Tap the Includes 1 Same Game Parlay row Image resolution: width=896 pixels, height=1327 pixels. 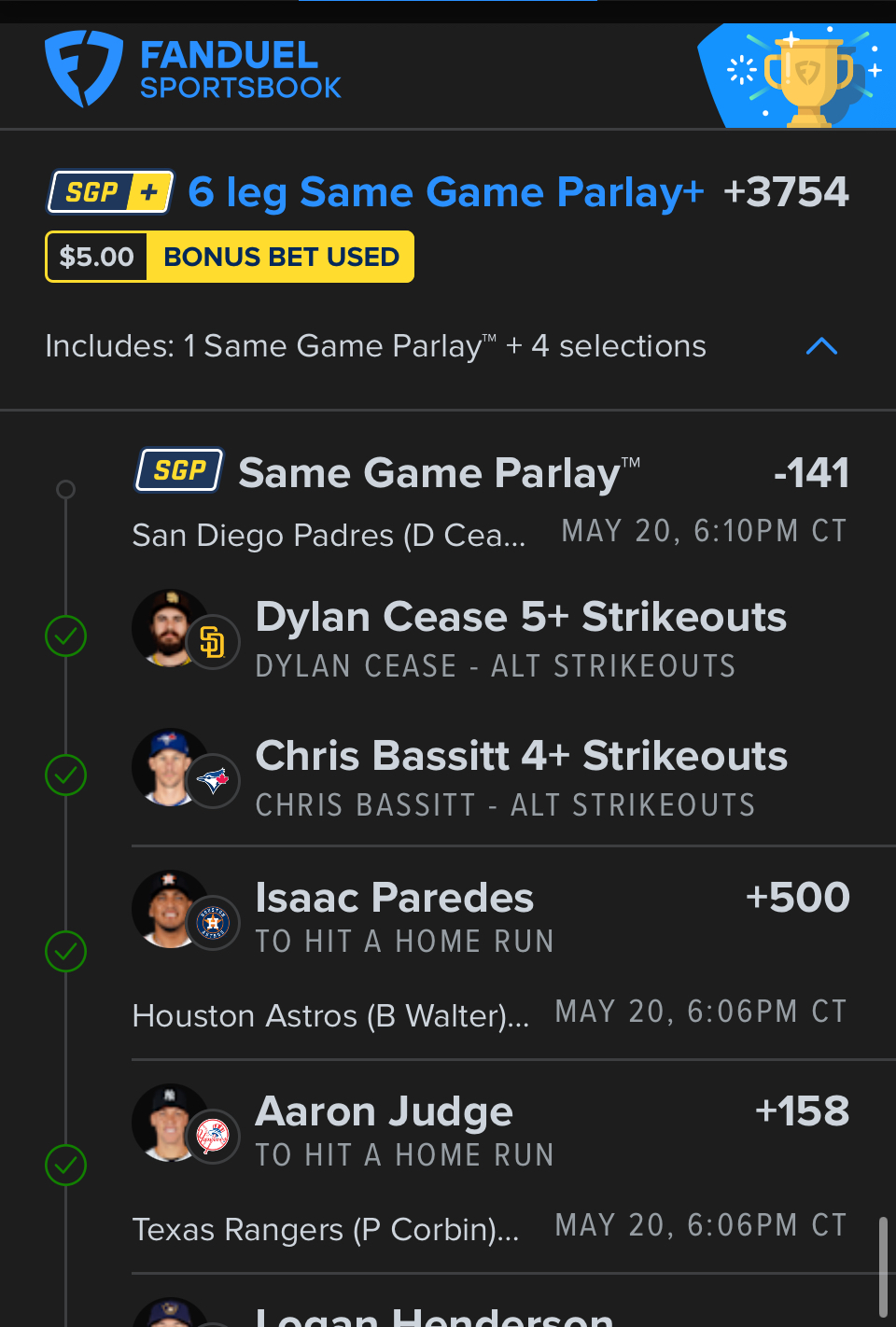(x=375, y=346)
